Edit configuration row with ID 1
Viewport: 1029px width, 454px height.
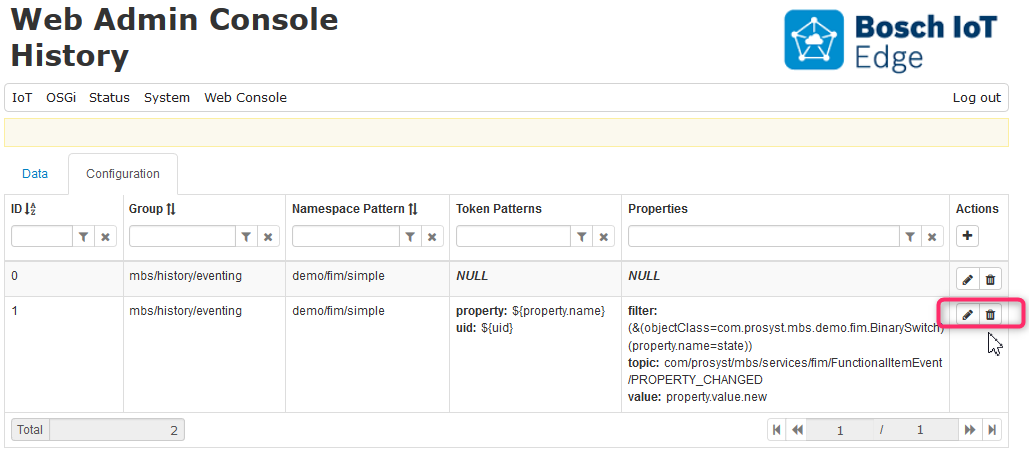[967, 315]
